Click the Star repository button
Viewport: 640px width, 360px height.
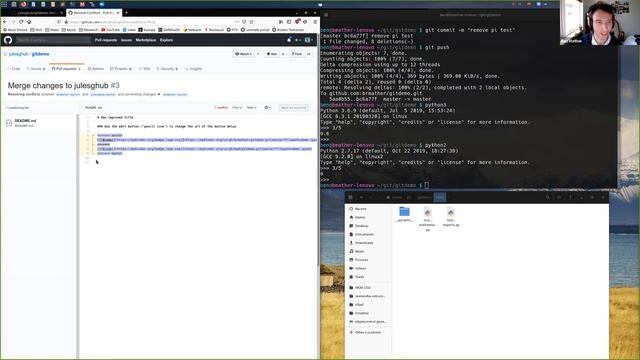[x=273, y=54]
